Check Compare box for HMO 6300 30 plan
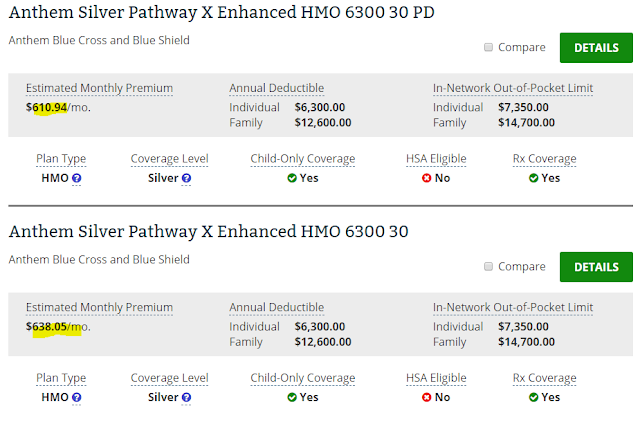Image resolution: width=640 pixels, height=424 pixels. point(488,266)
